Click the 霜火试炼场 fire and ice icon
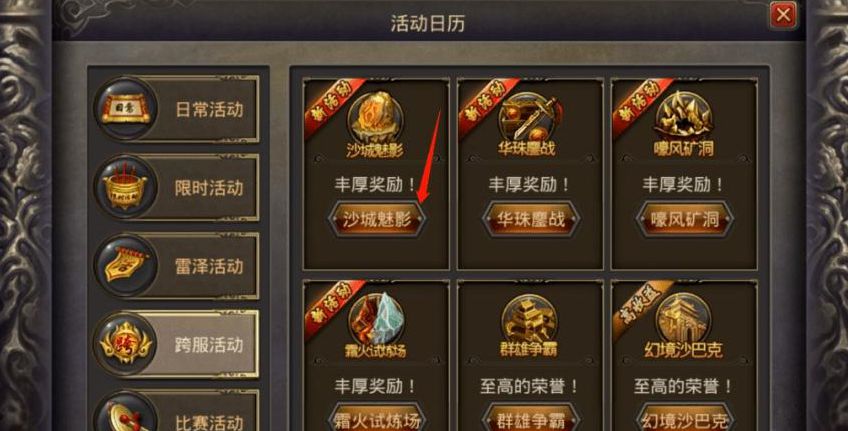The image size is (848, 431). point(375,320)
